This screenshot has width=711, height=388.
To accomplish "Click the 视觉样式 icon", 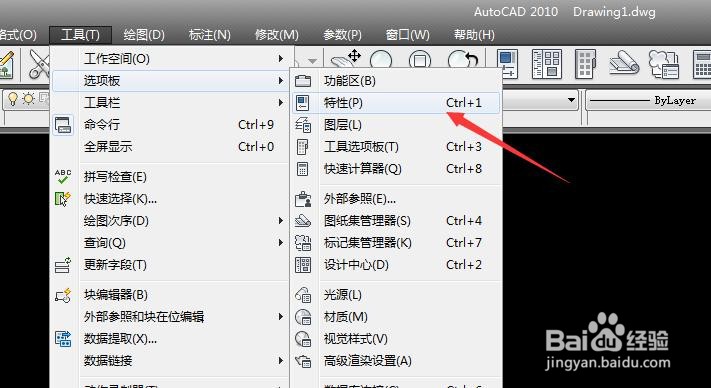I will pos(303,339).
